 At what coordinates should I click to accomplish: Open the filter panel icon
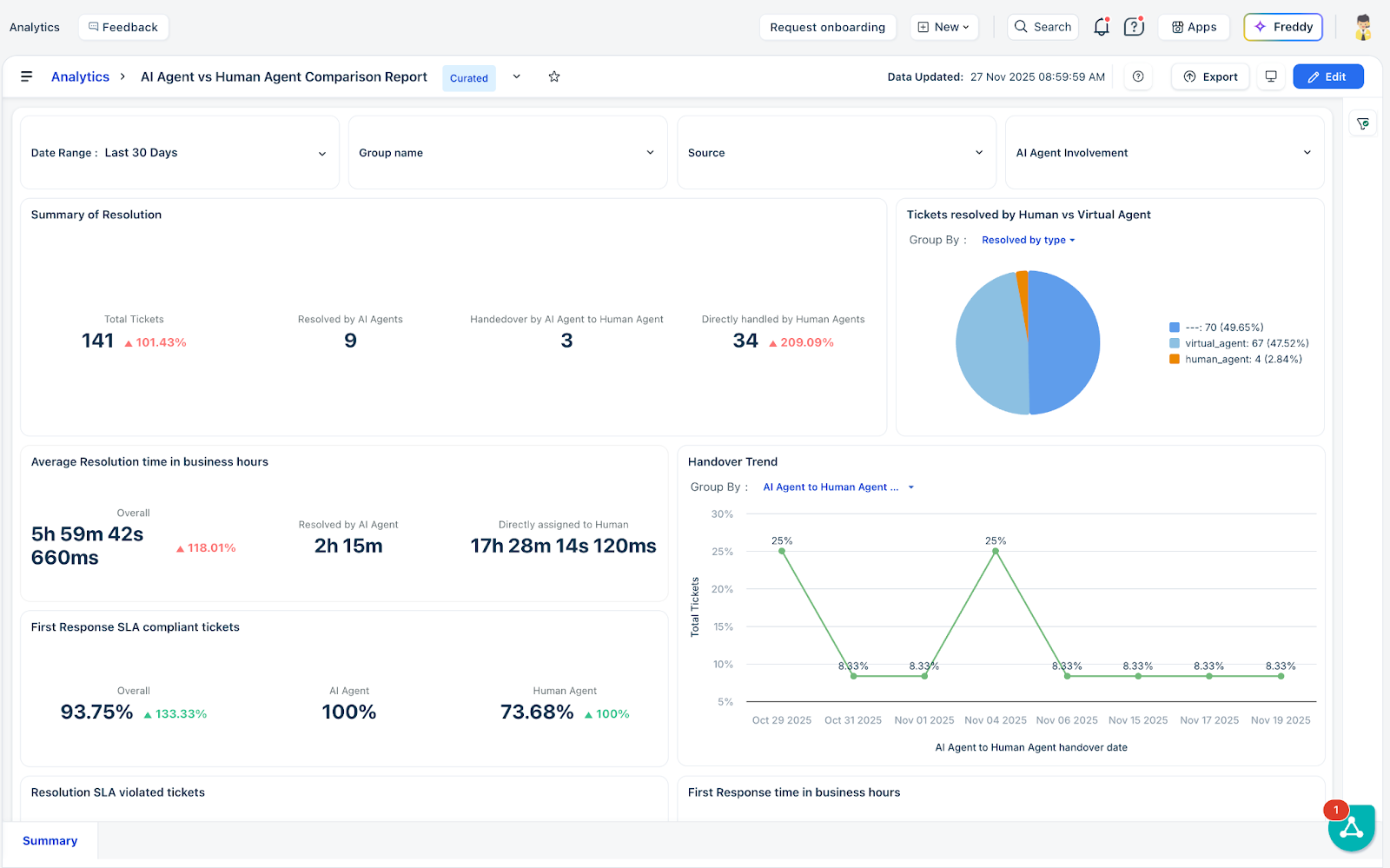point(1363,124)
